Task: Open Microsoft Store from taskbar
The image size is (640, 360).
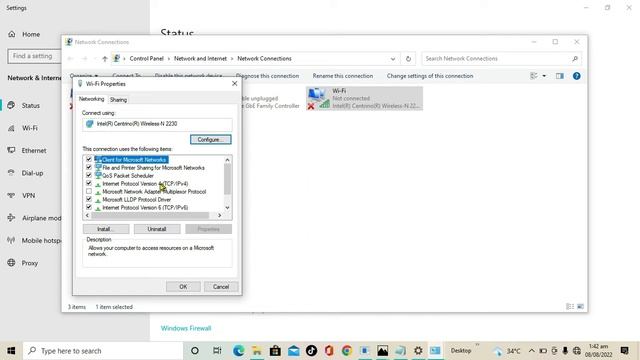Action: pos(275,351)
